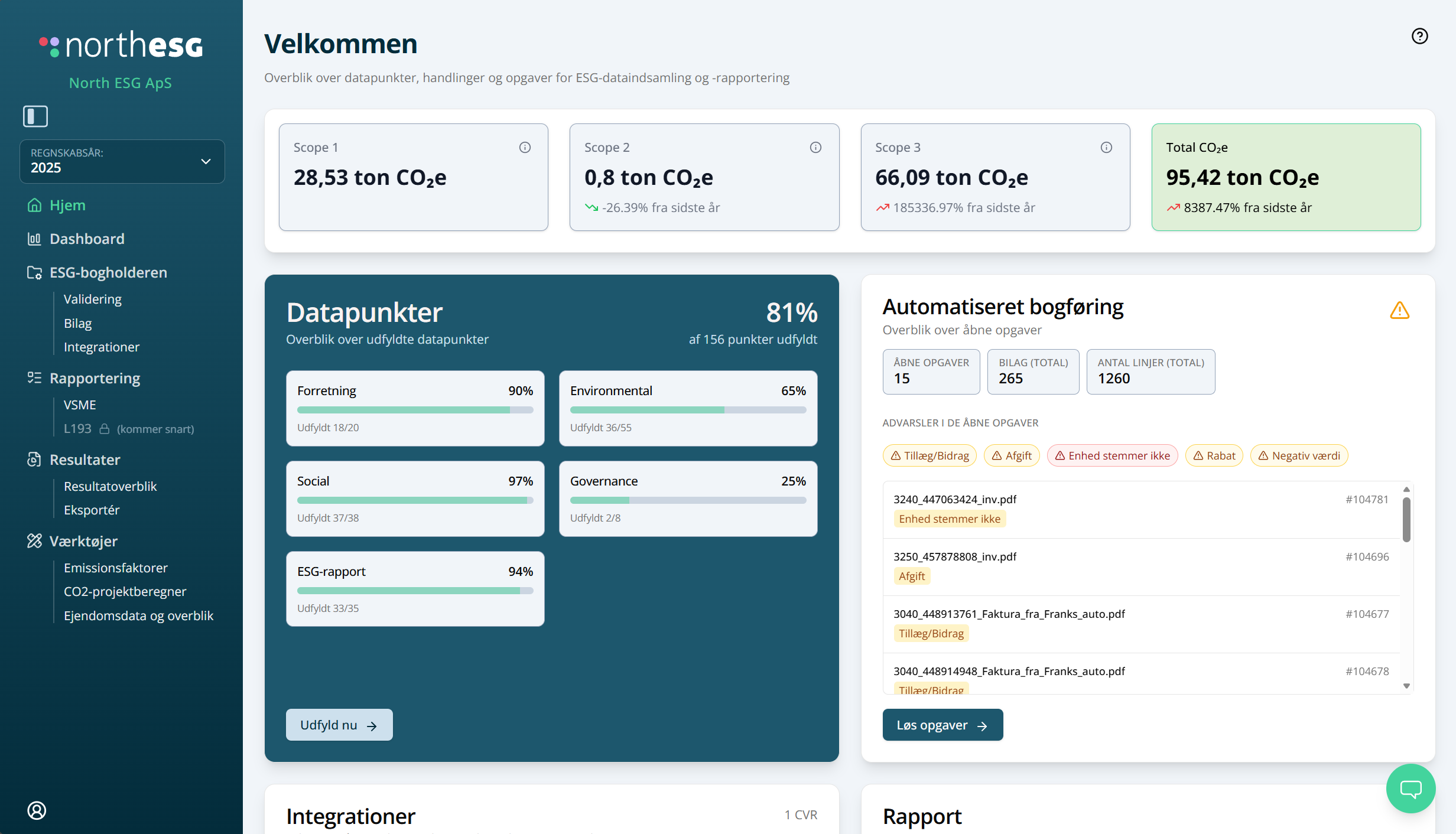Open the chat support bubble
1456x834 pixels.
tap(1410, 789)
